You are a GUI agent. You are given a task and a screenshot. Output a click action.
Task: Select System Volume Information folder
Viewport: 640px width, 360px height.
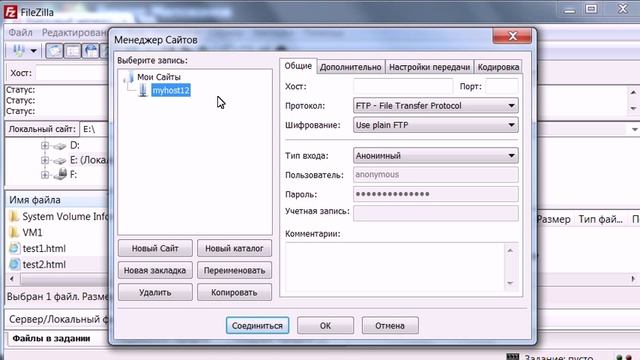pyautogui.click(x=65, y=216)
